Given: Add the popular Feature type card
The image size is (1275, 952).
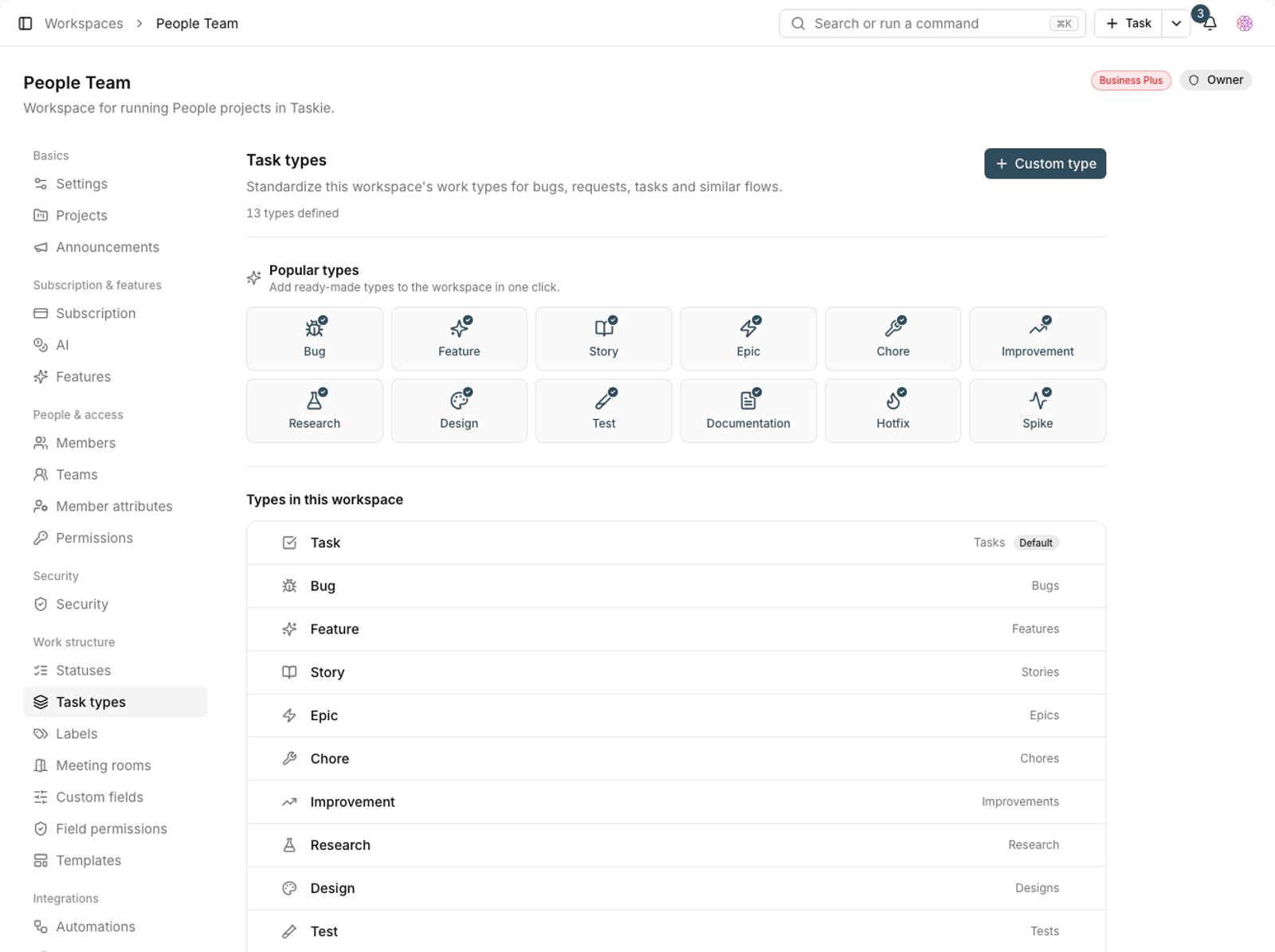Looking at the screenshot, I should pyautogui.click(x=459, y=339).
